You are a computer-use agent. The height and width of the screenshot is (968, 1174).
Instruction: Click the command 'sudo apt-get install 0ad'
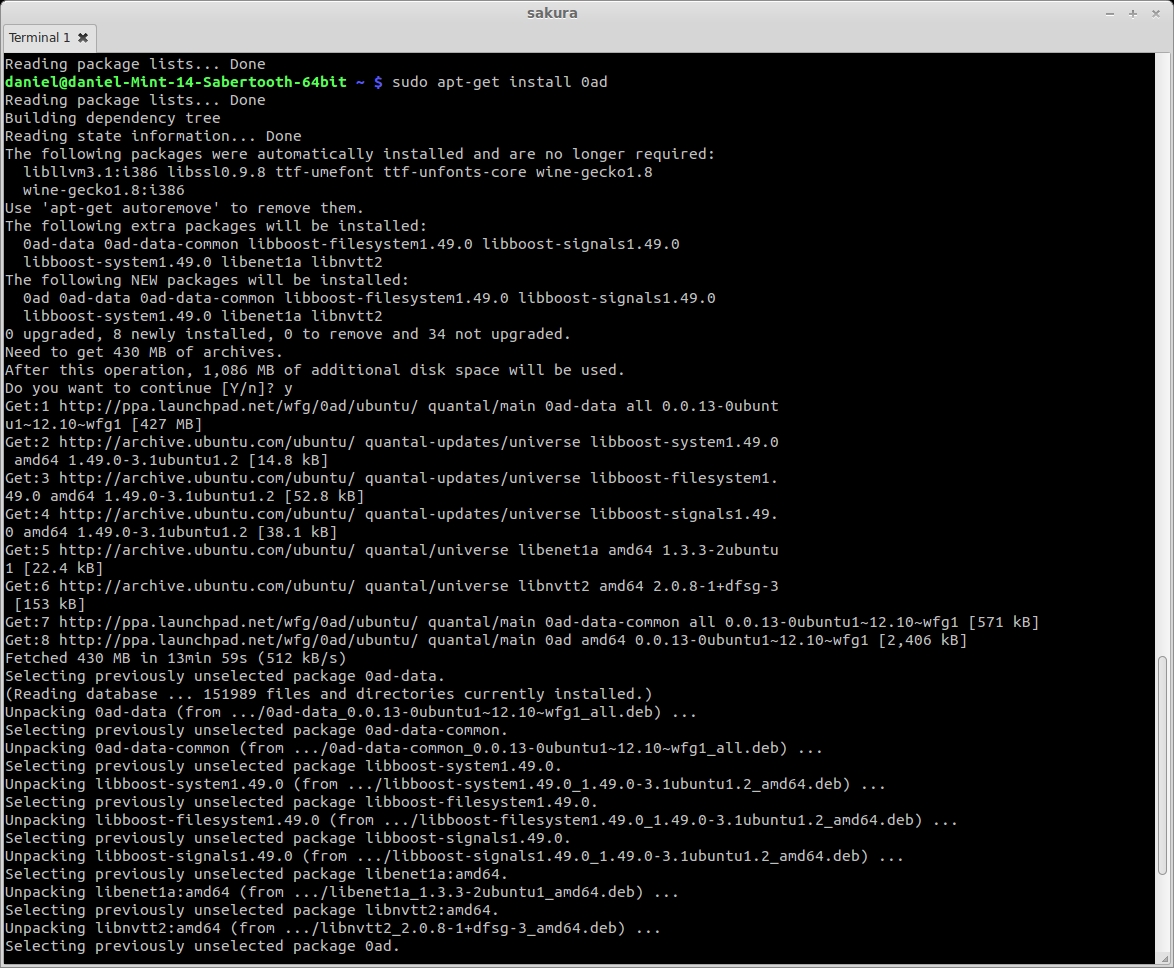(499, 82)
